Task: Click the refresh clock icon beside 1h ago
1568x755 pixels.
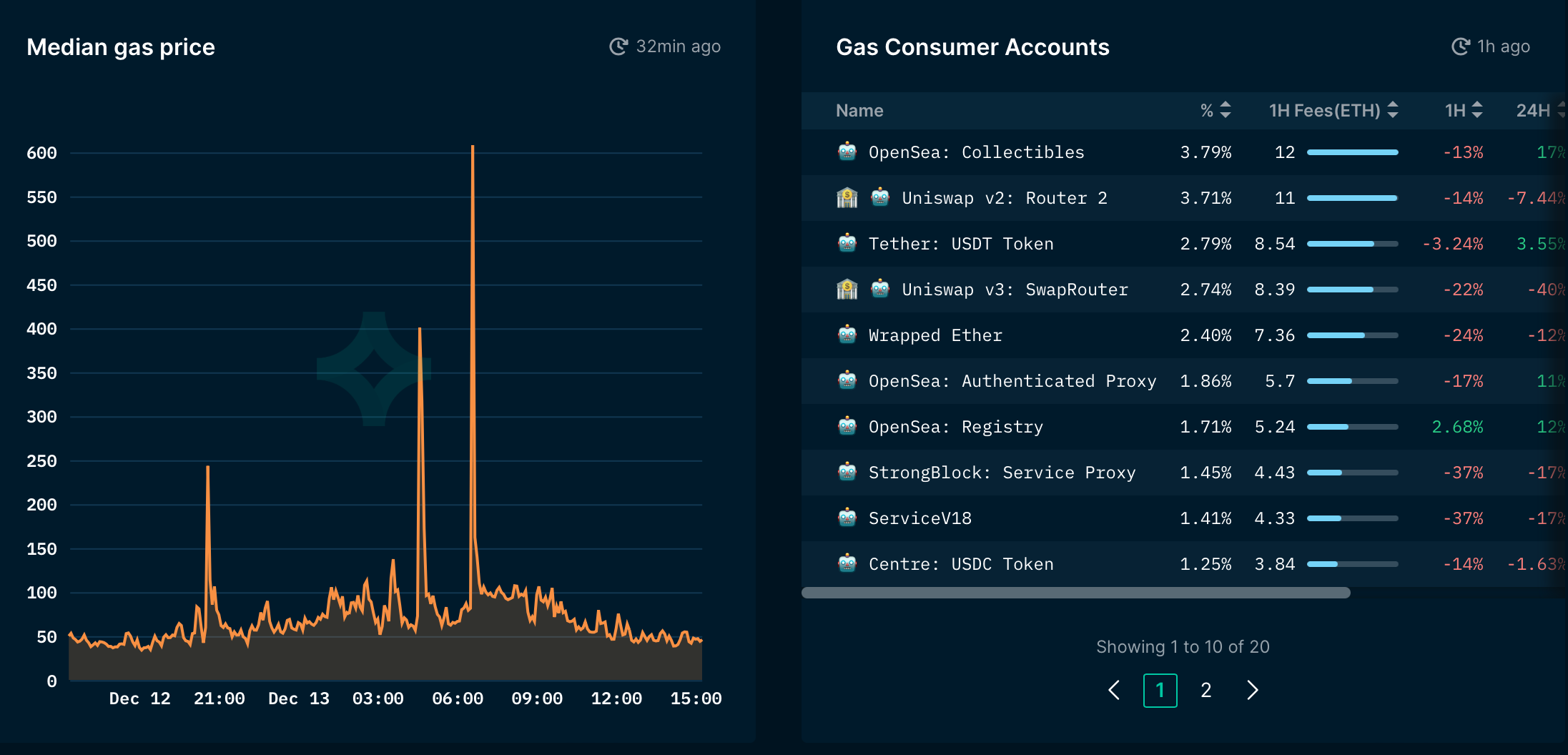Action: pos(1461,46)
